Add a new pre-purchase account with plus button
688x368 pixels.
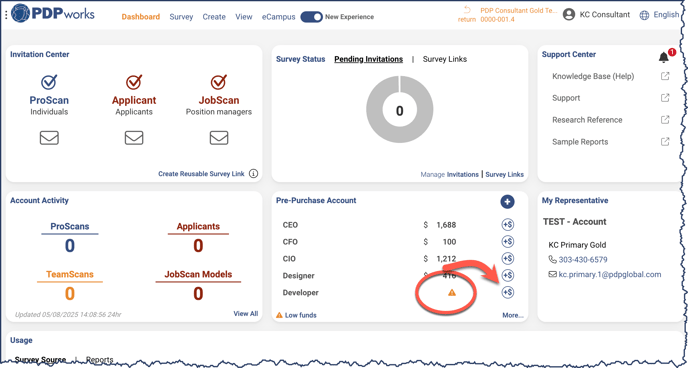[x=507, y=202]
